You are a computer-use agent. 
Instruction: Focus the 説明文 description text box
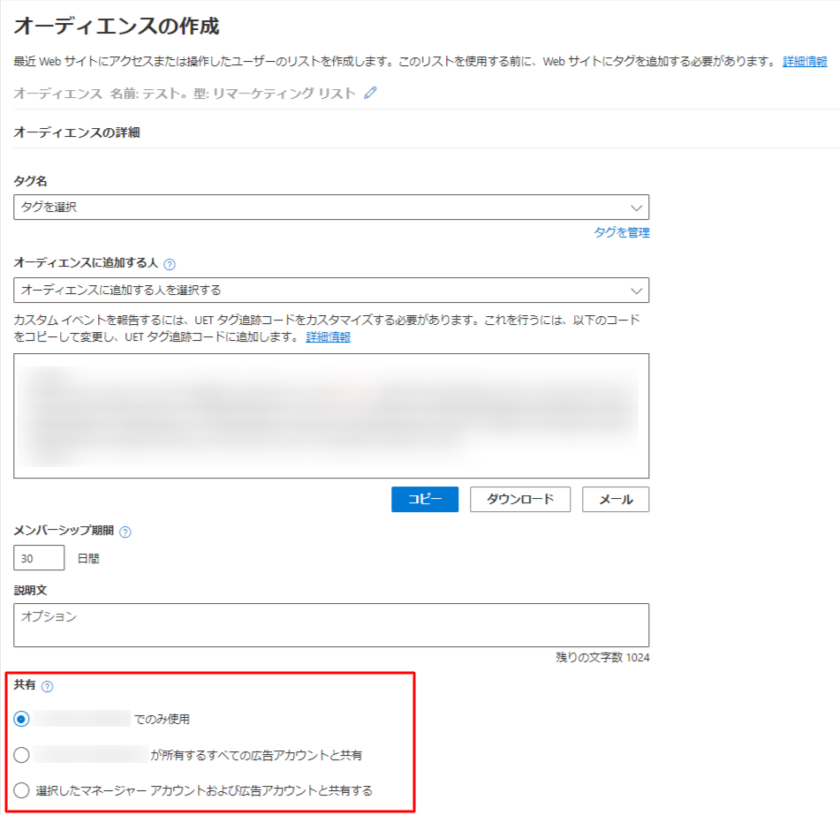(x=331, y=625)
